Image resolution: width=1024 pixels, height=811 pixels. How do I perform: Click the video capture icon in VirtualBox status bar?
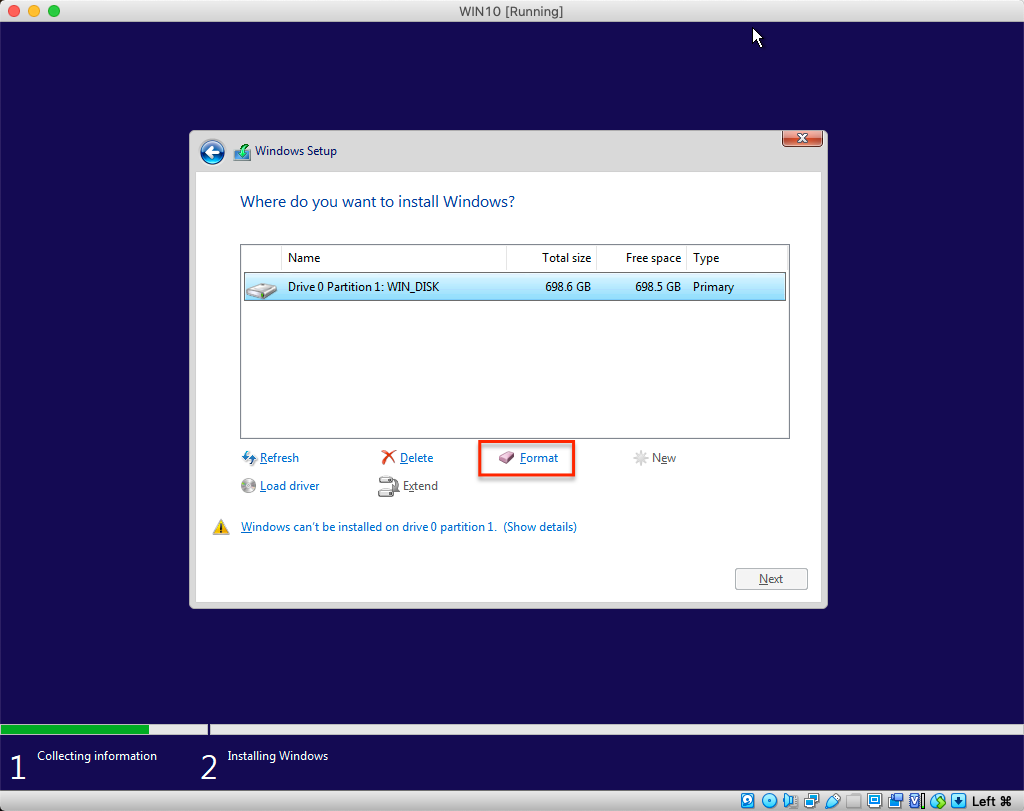point(895,801)
